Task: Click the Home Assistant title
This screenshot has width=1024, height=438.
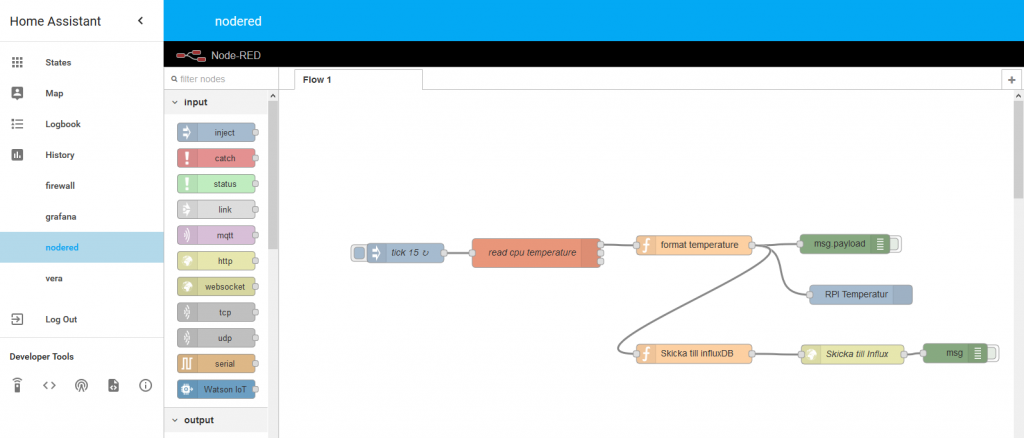Action: point(56,21)
